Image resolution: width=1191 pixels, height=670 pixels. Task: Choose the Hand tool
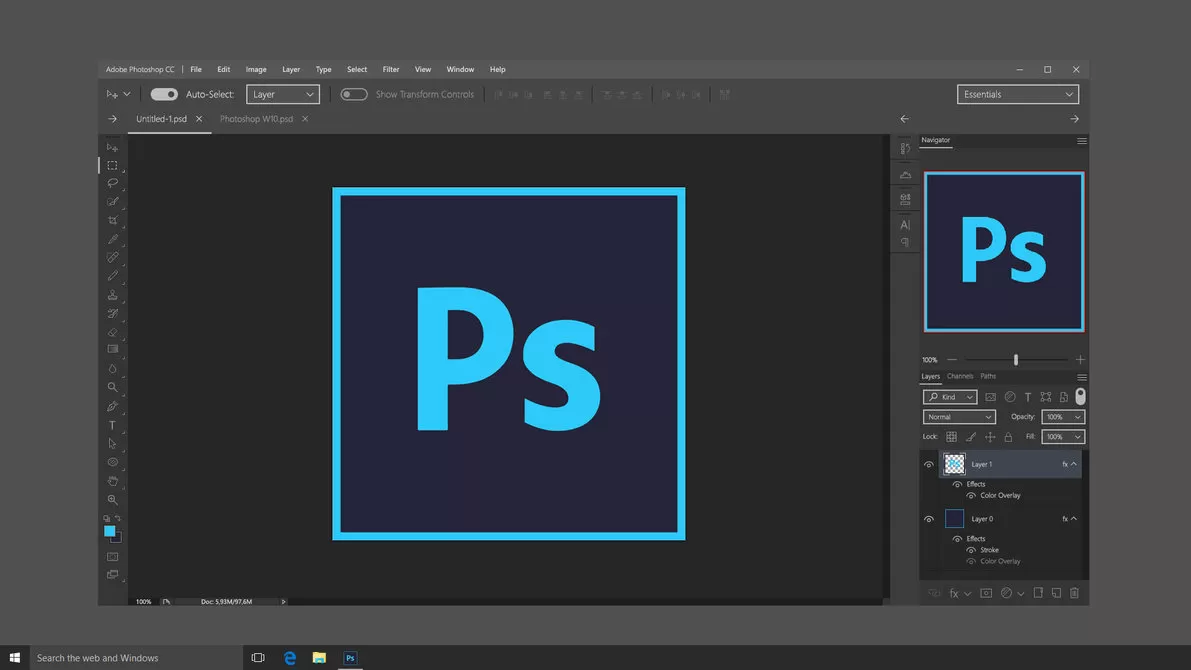112,481
